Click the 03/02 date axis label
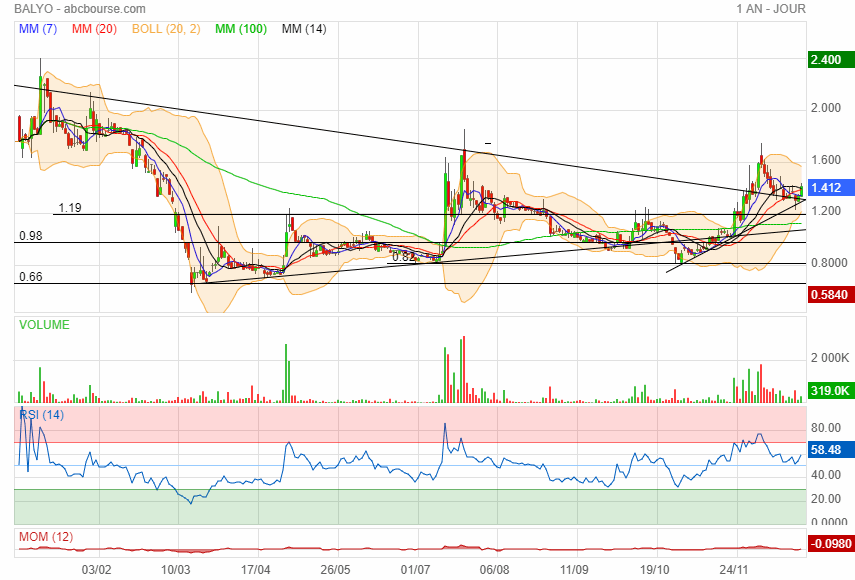 click(x=97, y=570)
